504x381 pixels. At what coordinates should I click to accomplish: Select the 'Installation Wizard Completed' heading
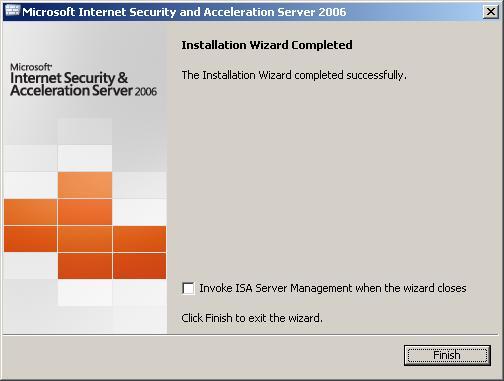[267, 45]
